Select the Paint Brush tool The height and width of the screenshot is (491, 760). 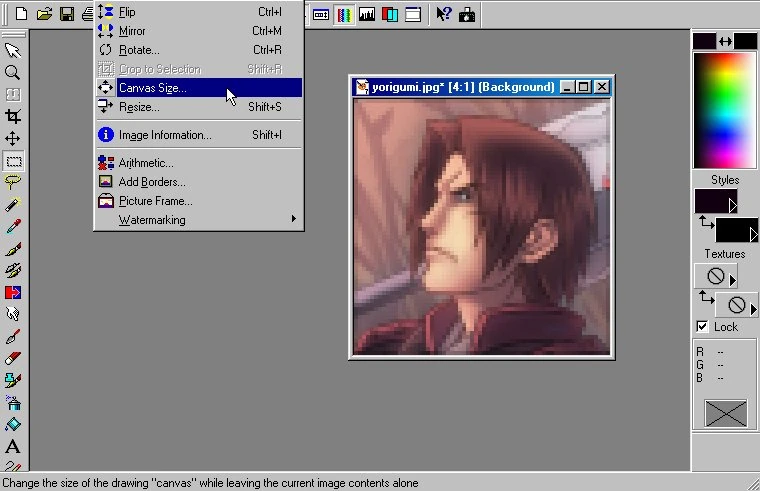point(13,249)
